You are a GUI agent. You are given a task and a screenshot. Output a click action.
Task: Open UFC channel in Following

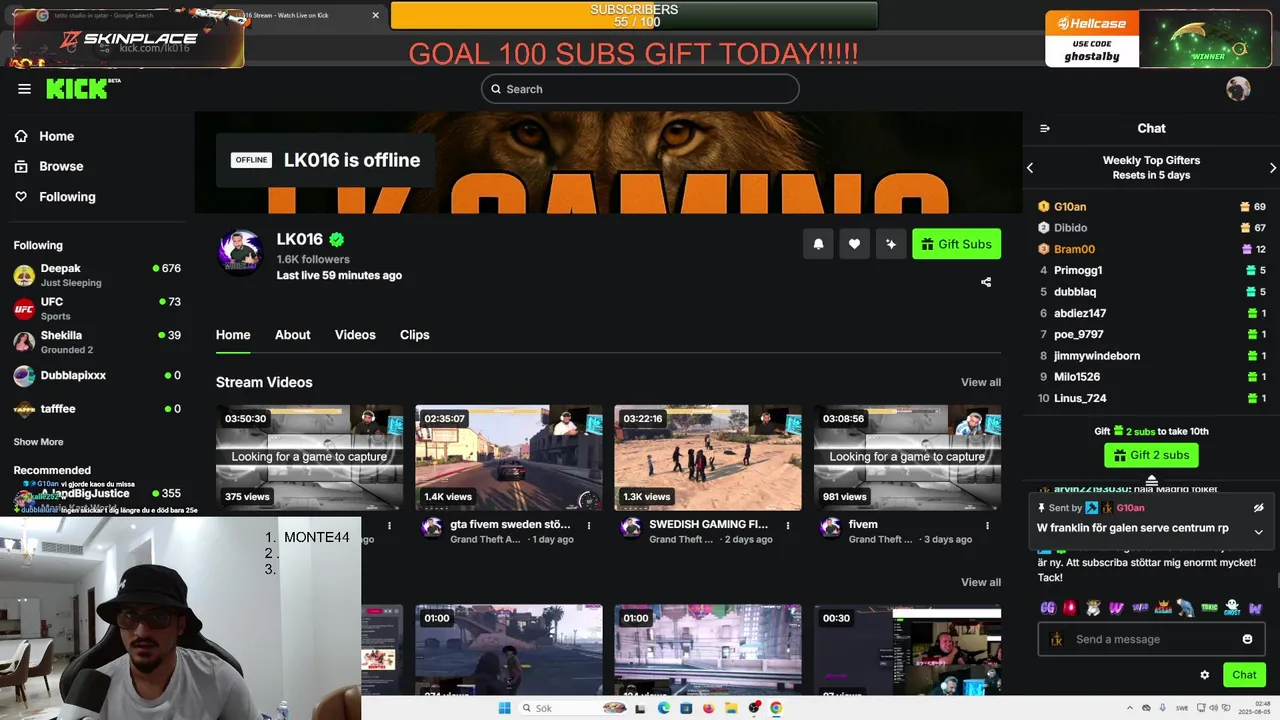(x=97, y=308)
